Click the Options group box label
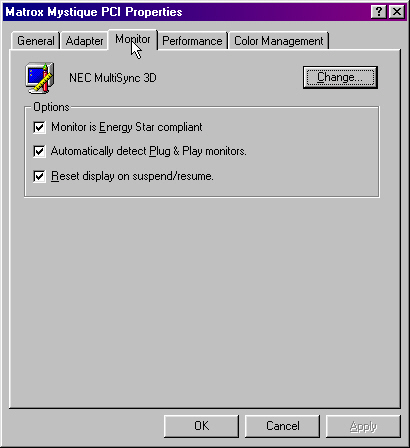 pos(51,107)
